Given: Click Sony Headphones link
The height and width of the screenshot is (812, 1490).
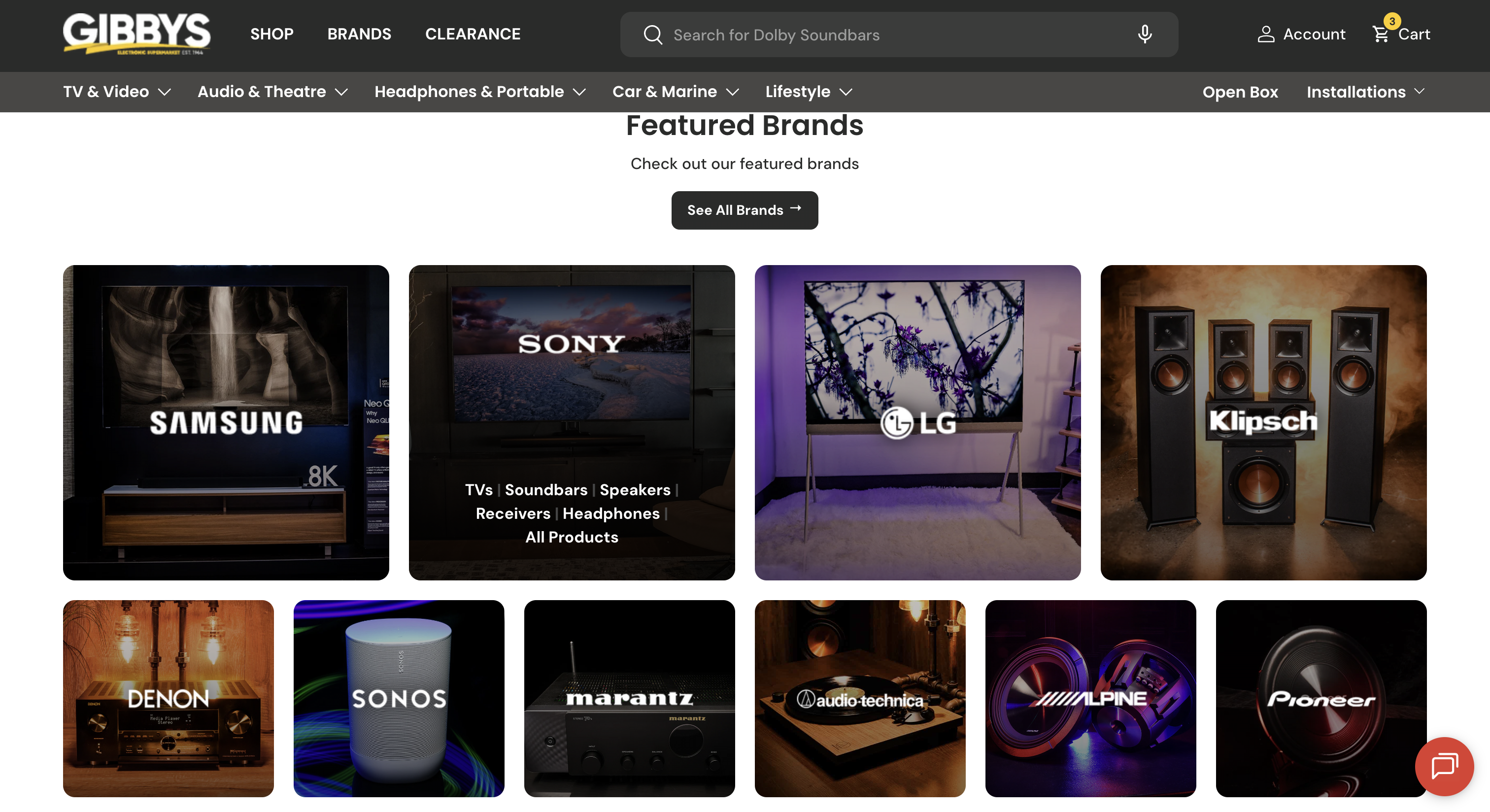Looking at the screenshot, I should tap(611, 513).
